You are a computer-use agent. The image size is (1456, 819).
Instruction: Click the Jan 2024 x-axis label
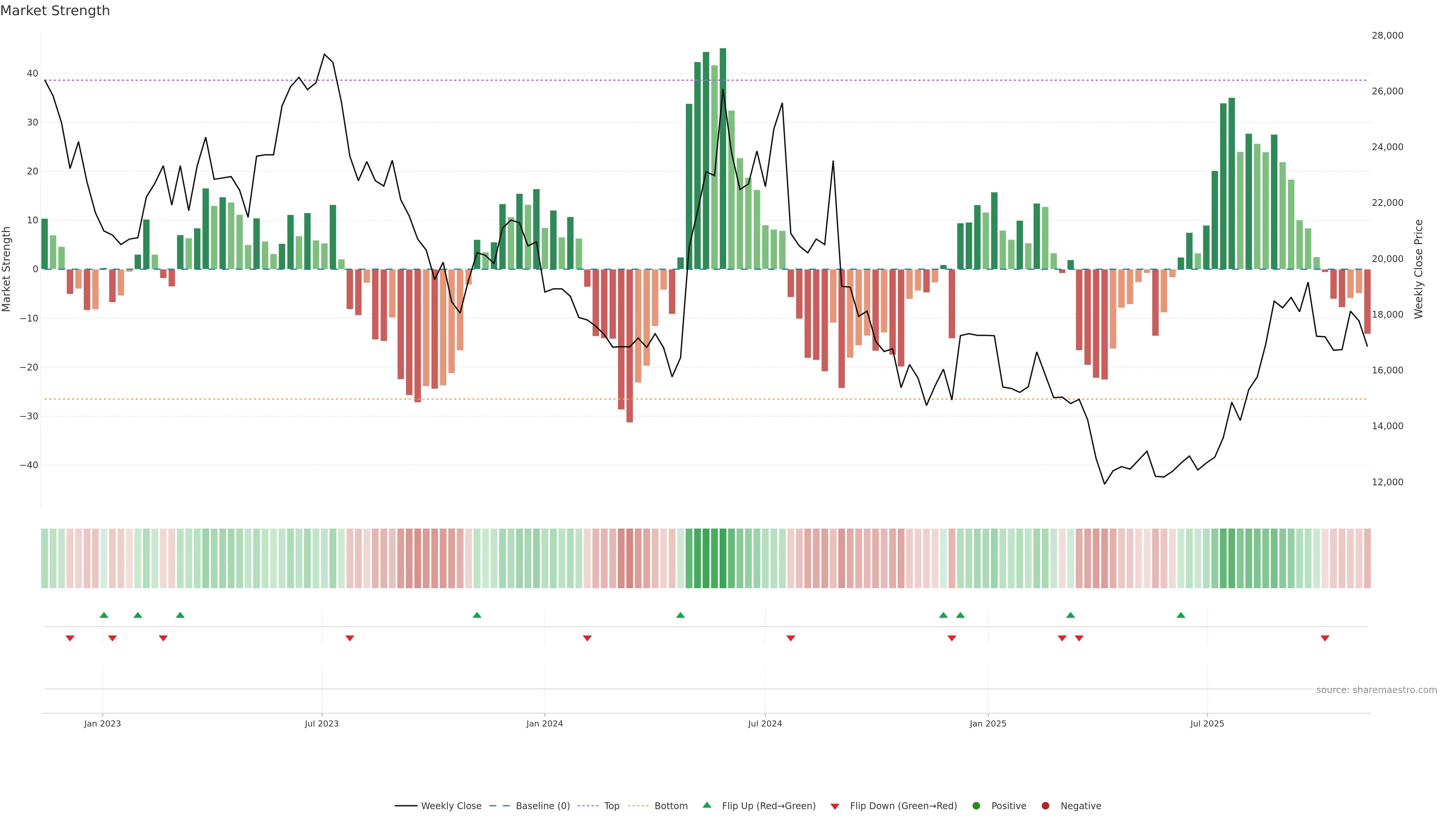click(544, 723)
